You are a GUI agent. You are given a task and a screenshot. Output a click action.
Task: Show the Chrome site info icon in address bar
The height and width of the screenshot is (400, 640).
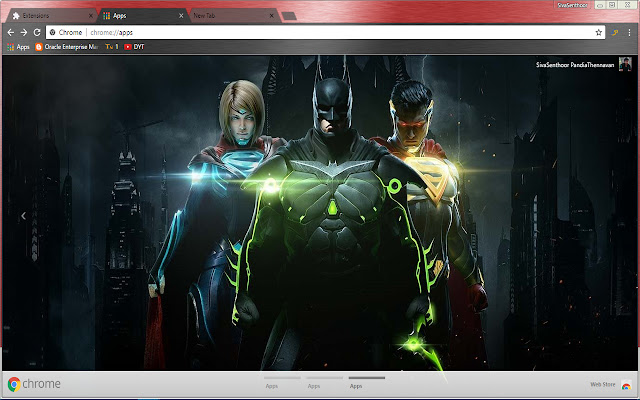53,32
